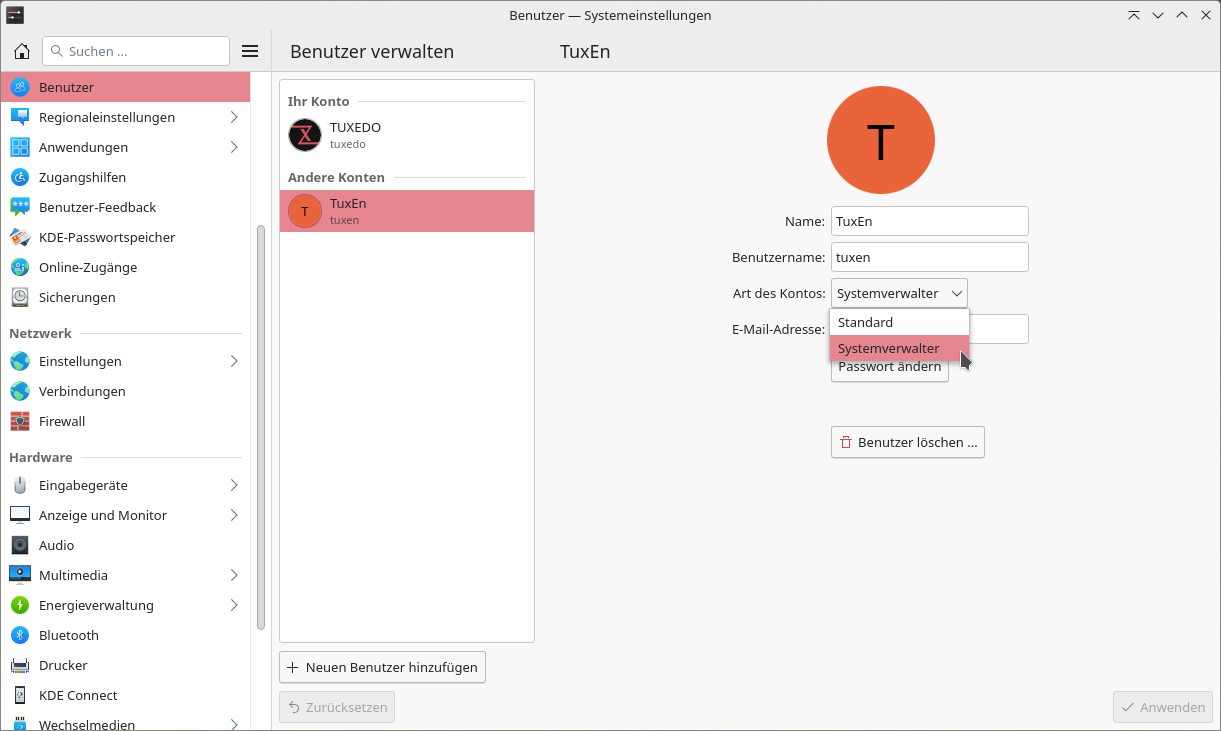The width and height of the screenshot is (1221, 731).
Task: Click the Firewall brick wall icon
Action: click(x=20, y=421)
